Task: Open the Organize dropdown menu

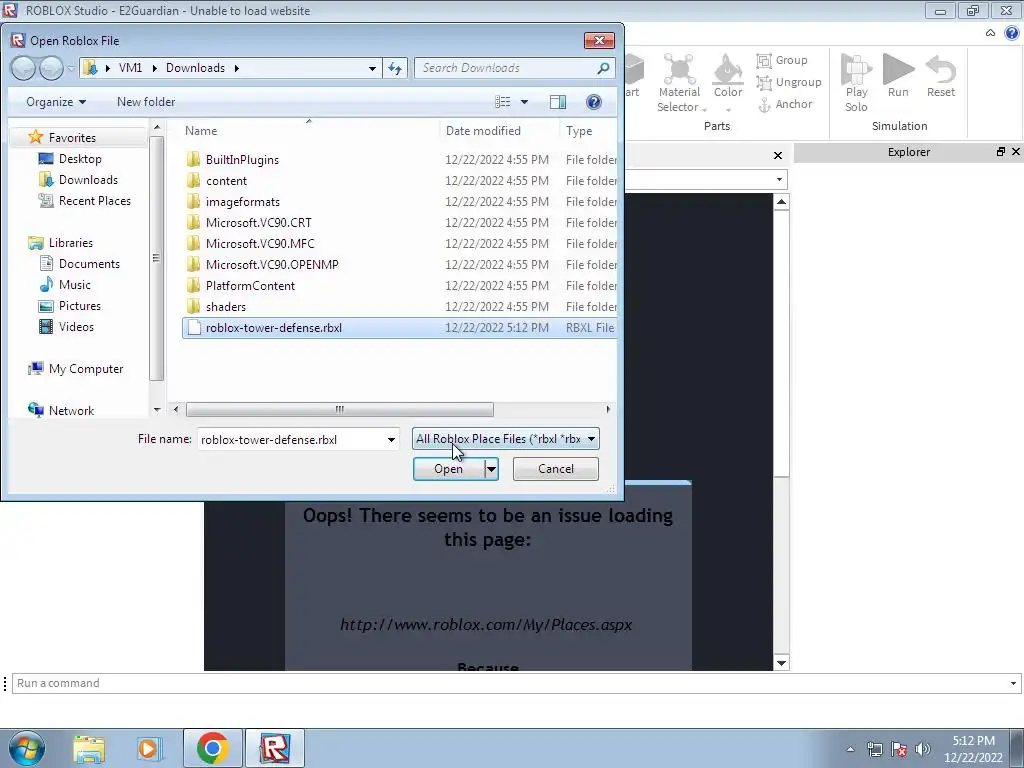Action: pos(56,102)
